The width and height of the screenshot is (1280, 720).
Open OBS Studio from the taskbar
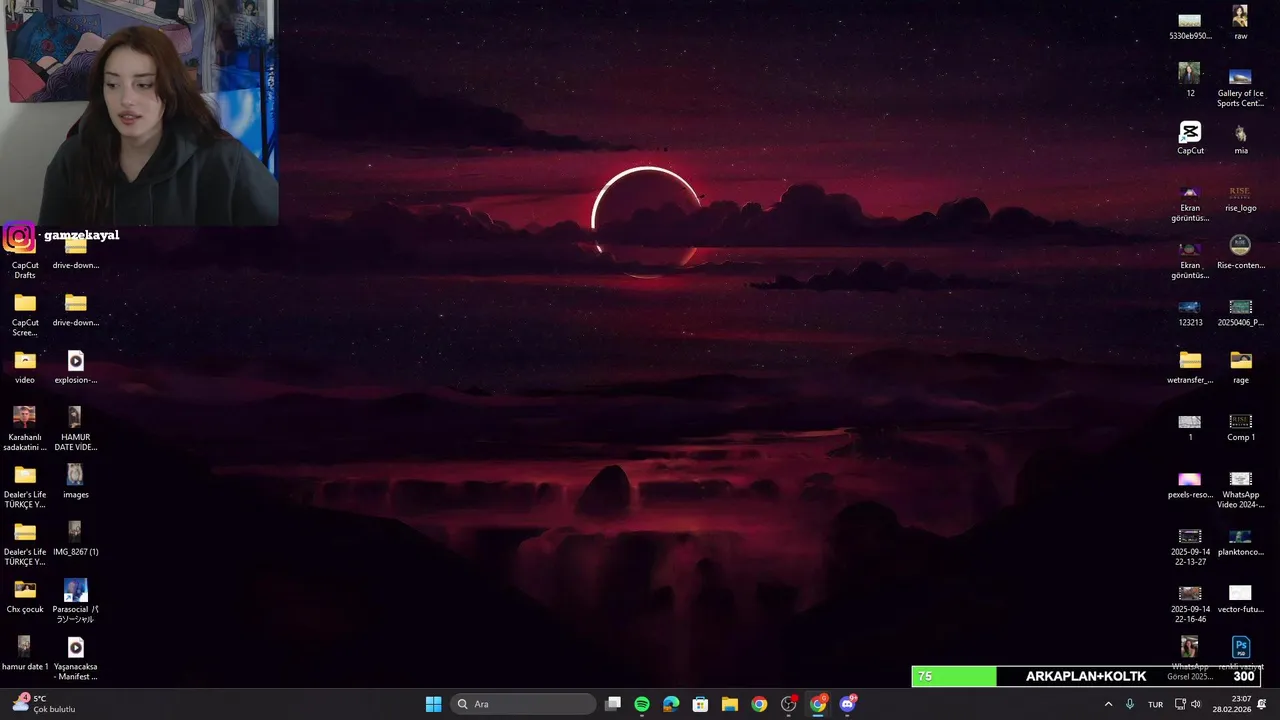[x=789, y=704]
